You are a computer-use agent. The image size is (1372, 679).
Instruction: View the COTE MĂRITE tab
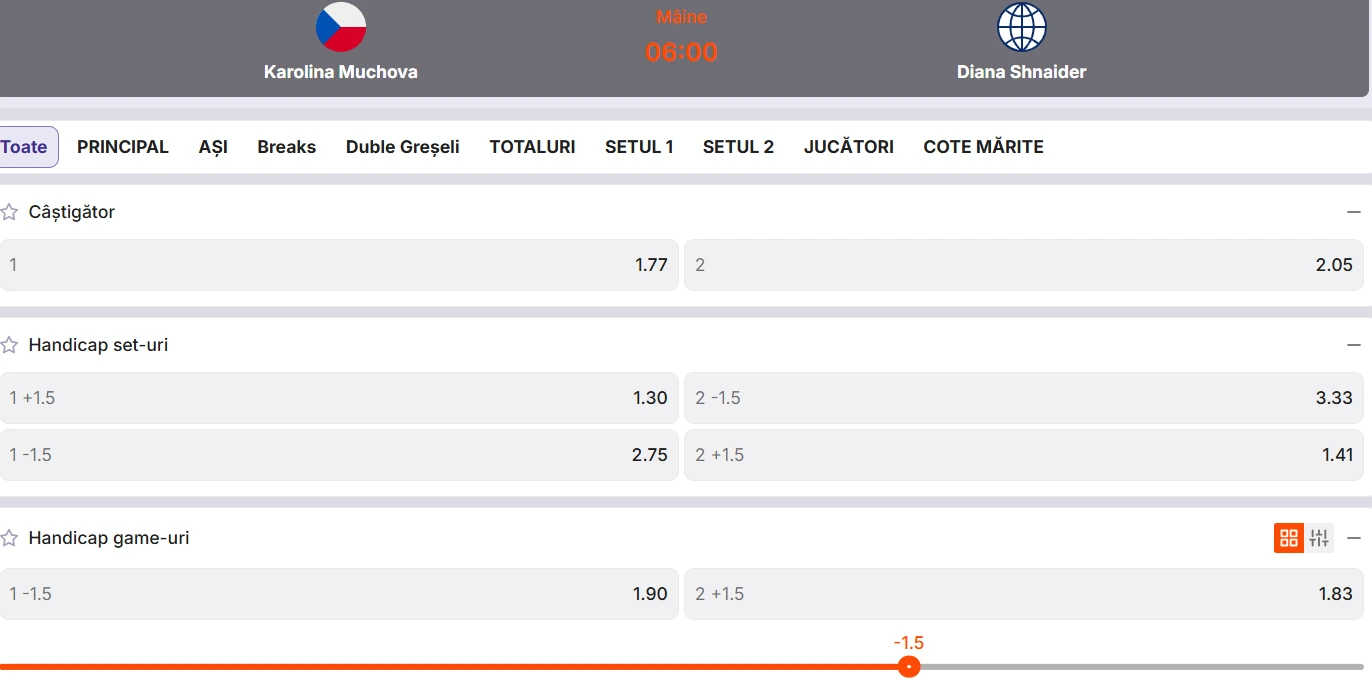(x=983, y=147)
